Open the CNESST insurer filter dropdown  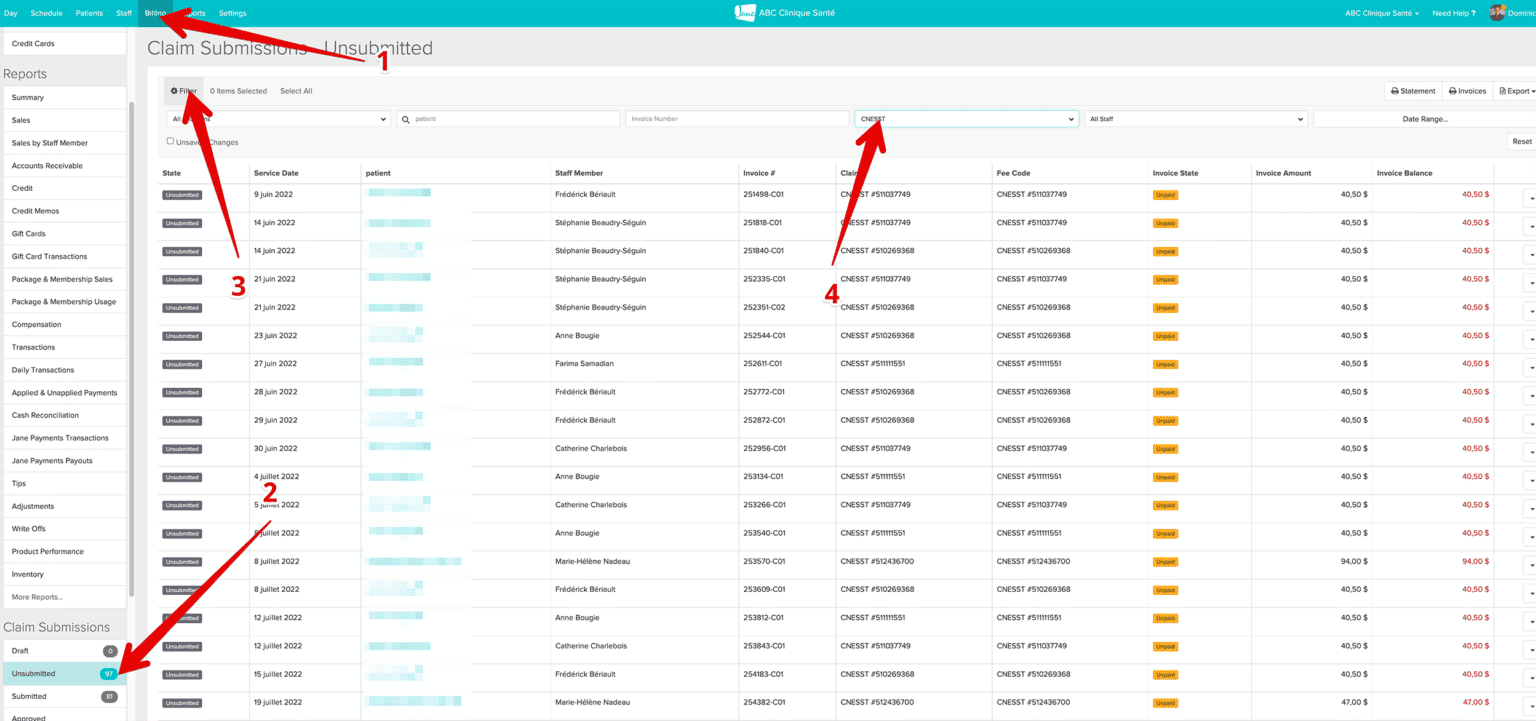[966, 119]
